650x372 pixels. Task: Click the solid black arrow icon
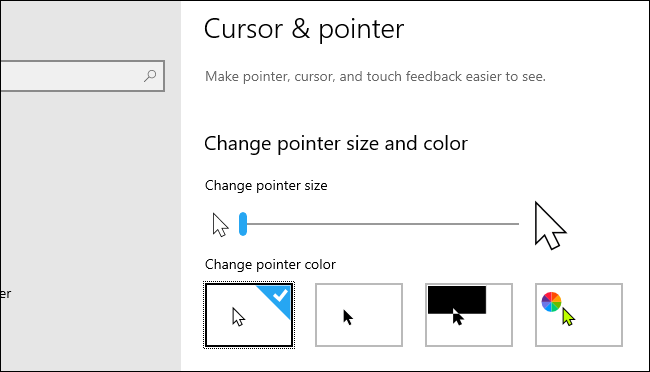pos(348,318)
